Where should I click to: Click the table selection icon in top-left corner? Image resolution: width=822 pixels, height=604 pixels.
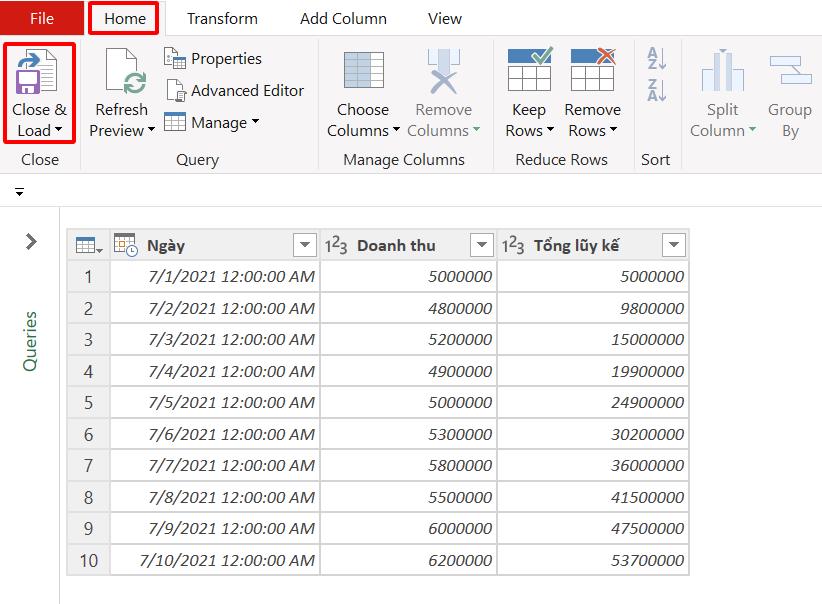click(x=87, y=244)
